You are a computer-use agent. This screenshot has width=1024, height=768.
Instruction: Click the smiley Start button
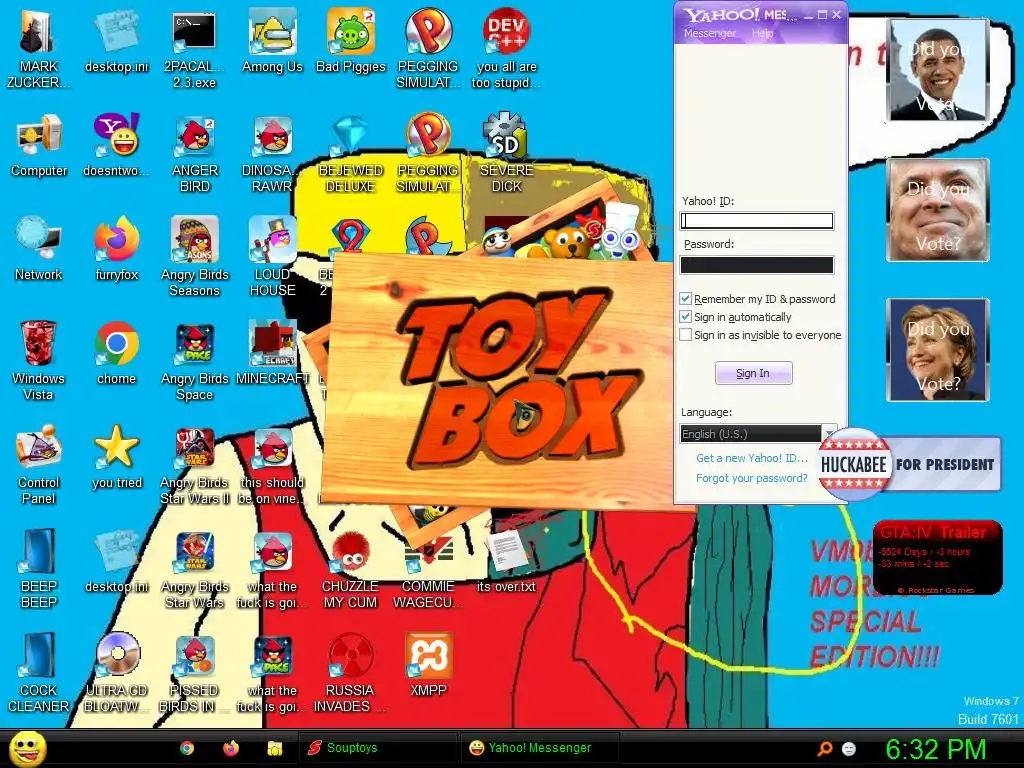(27, 748)
